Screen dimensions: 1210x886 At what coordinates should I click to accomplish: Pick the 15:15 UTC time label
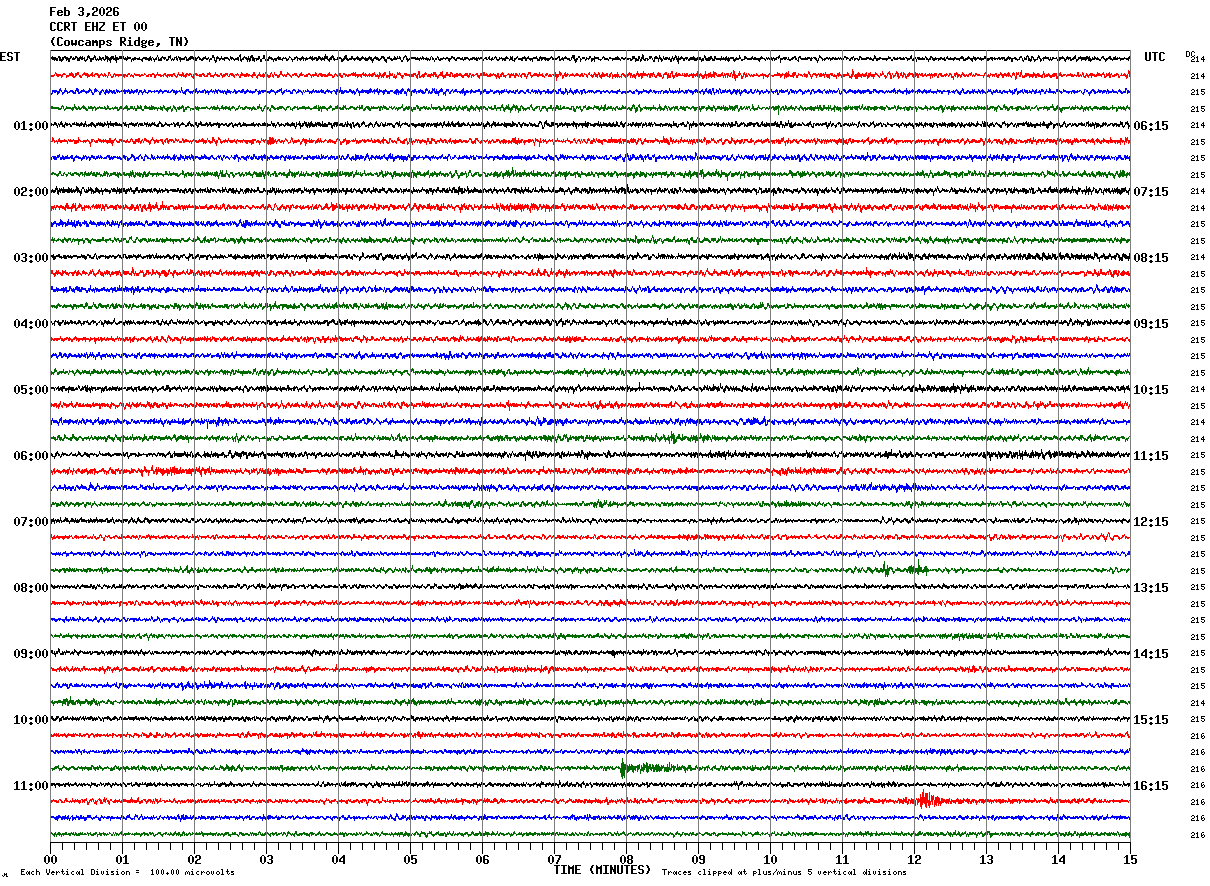point(1151,720)
